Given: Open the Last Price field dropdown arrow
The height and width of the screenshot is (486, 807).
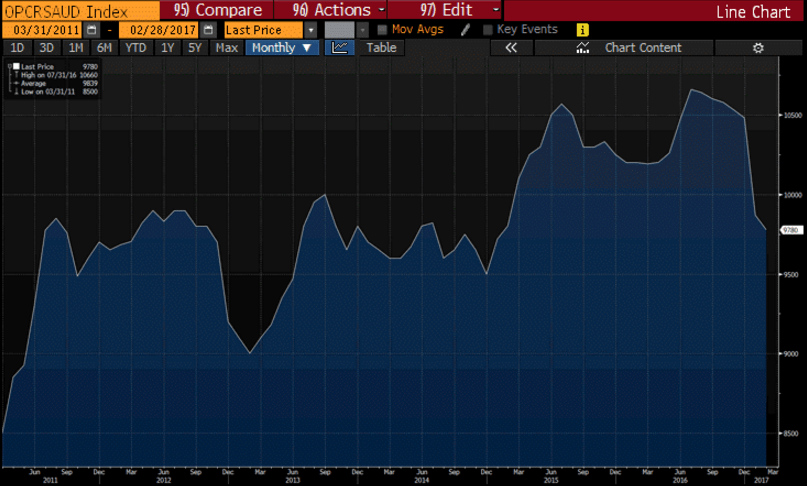Looking at the screenshot, I should pyautogui.click(x=311, y=30).
